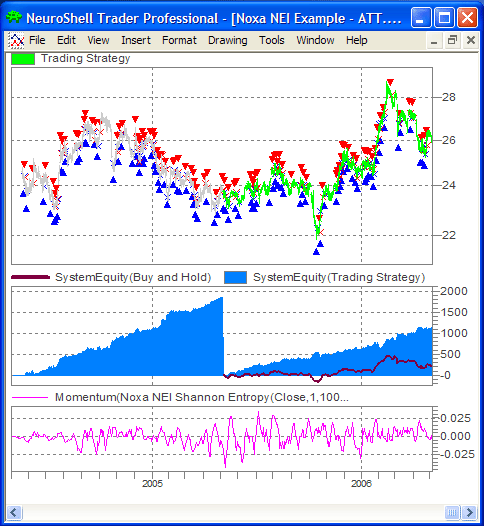The height and width of the screenshot is (526, 484).
Task: Click the blue SystemEquity Trading Strategy swatch
Action: pyautogui.click(x=235, y=278)
